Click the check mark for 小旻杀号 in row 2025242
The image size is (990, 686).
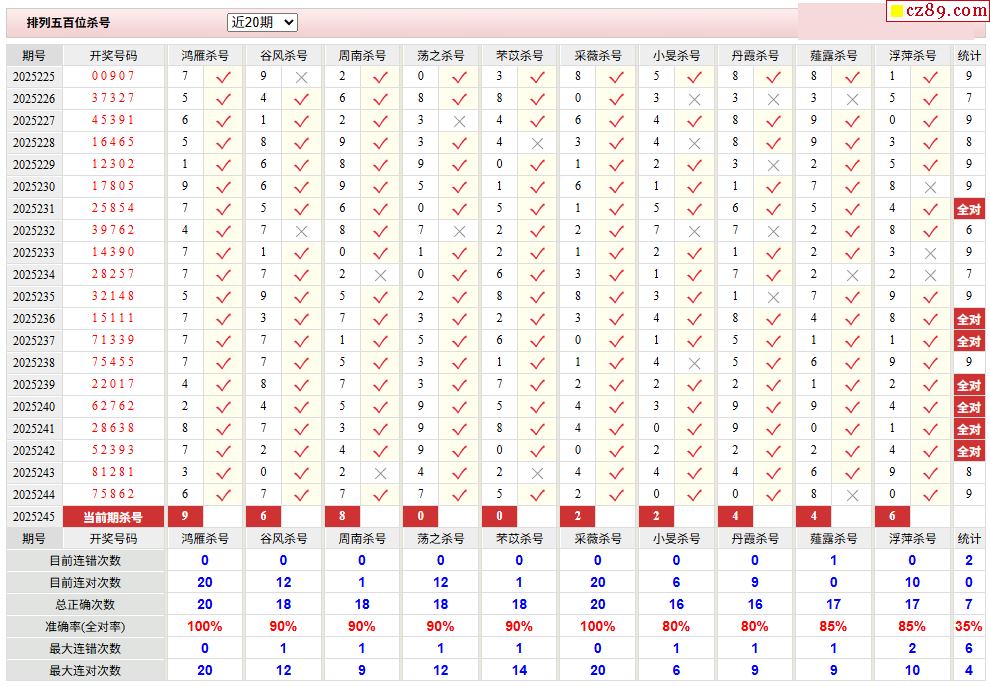point(695,452)
